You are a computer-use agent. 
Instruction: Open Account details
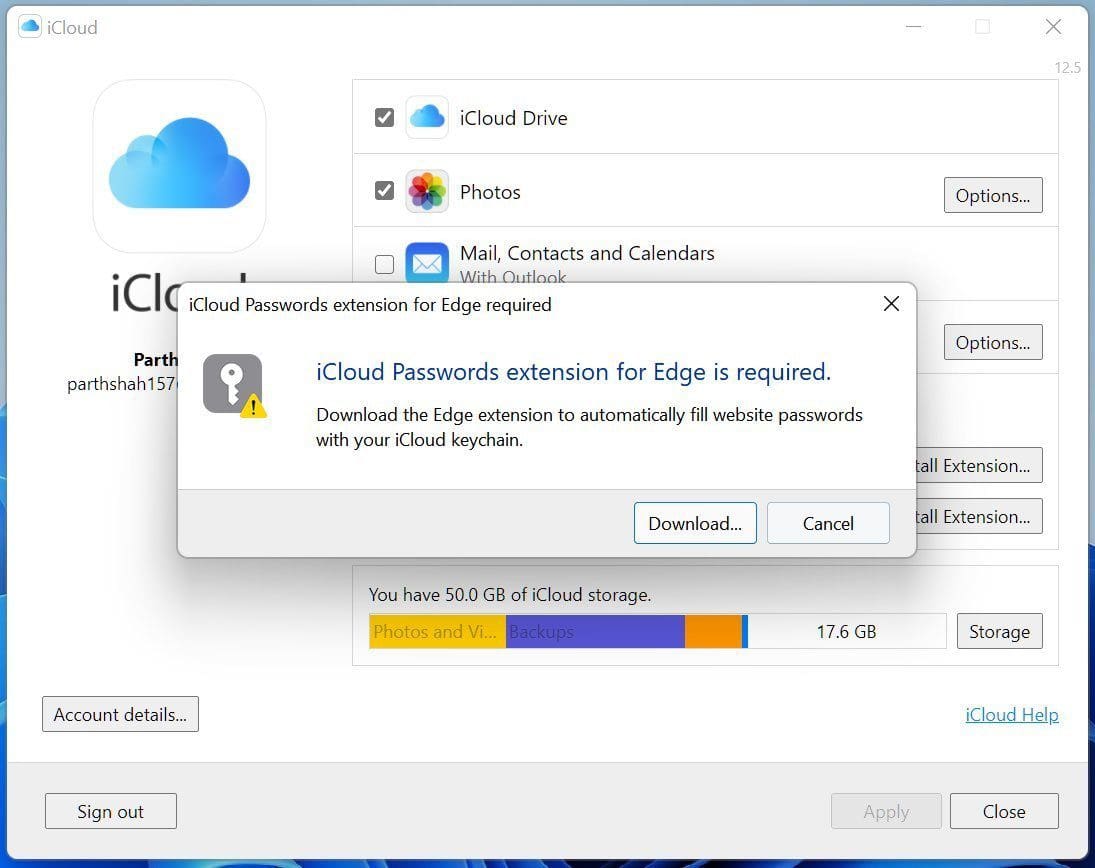pos(120,714)
